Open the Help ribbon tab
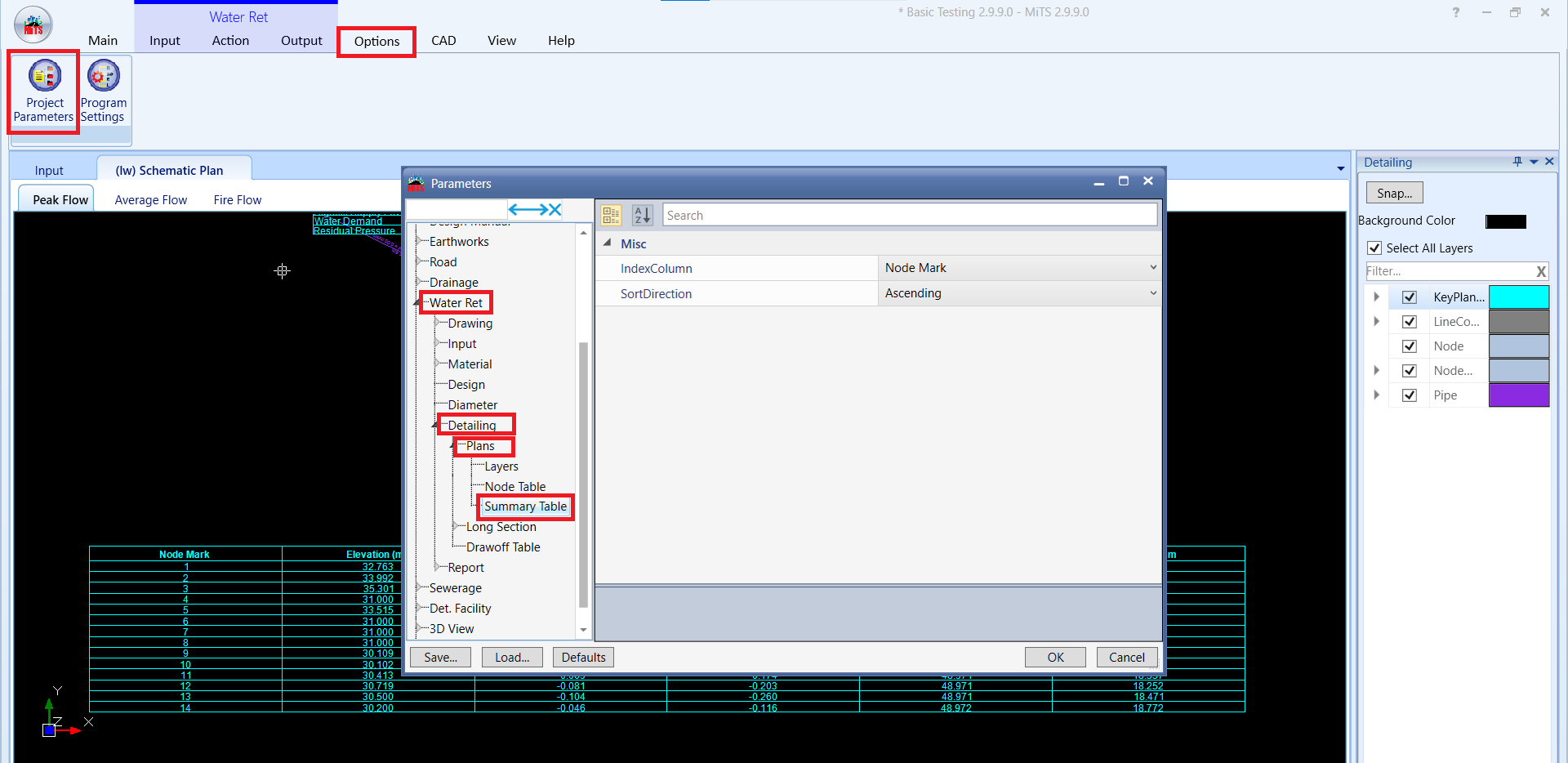The image size is (1568, 763). coord(561,40)
